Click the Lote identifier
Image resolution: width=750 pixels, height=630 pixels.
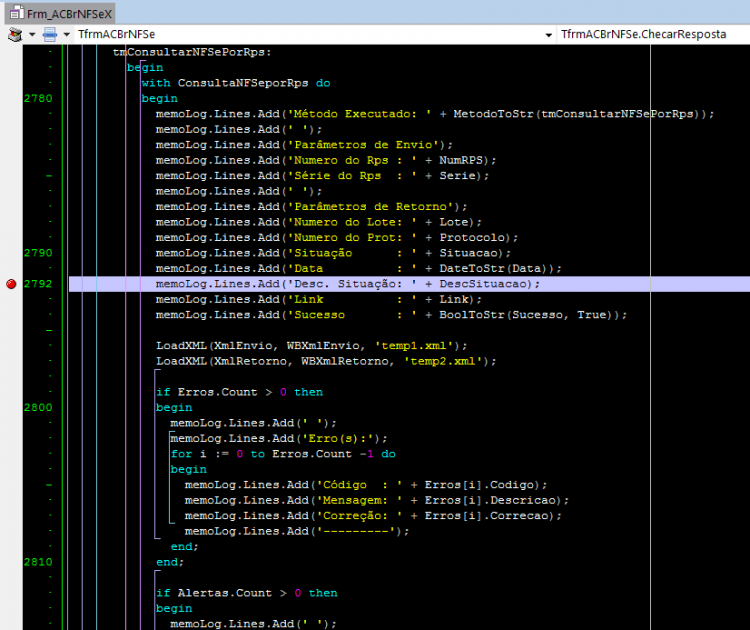tap(453, 222)
